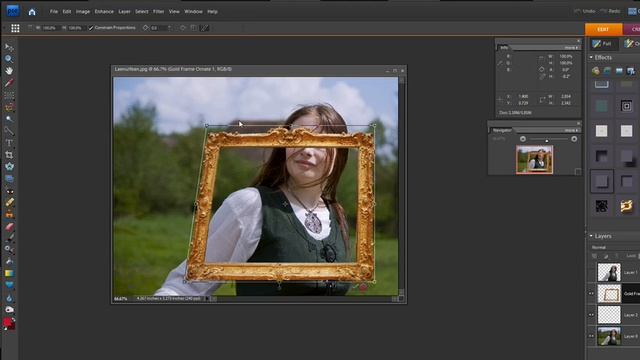Click Navigator zoom out button

point(523,139)
